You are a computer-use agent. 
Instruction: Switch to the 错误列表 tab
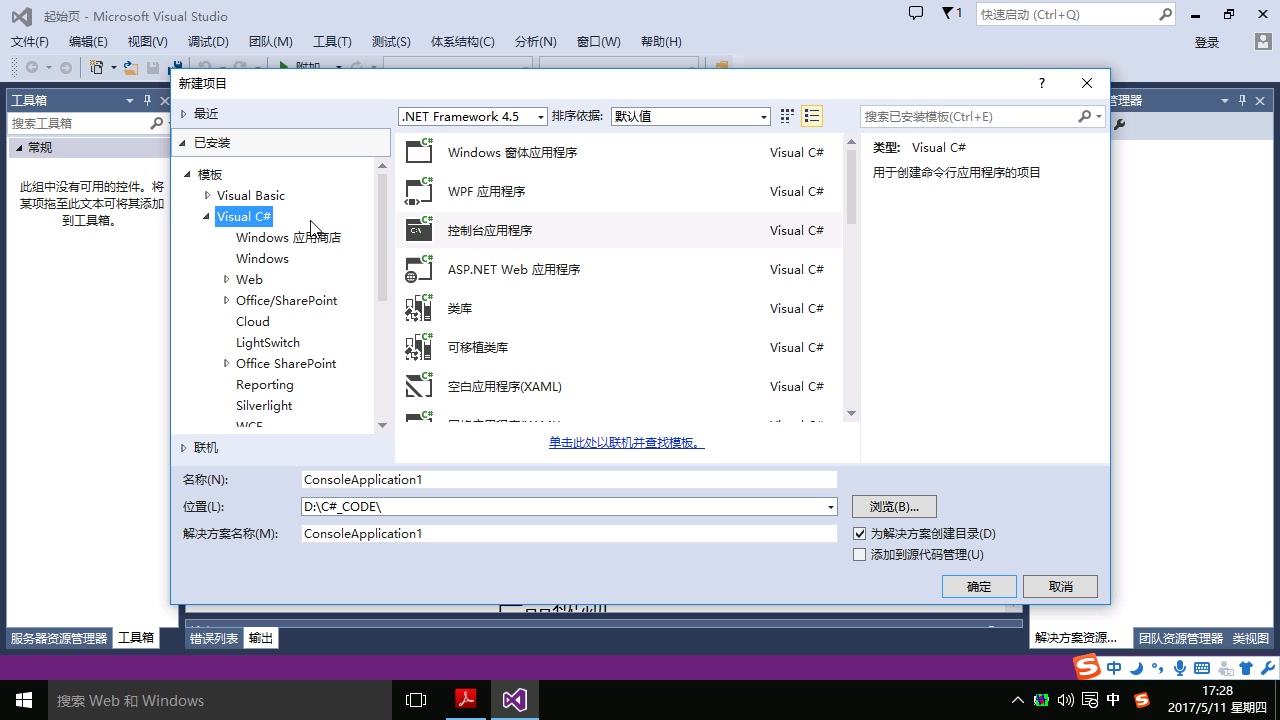[214, 638]
